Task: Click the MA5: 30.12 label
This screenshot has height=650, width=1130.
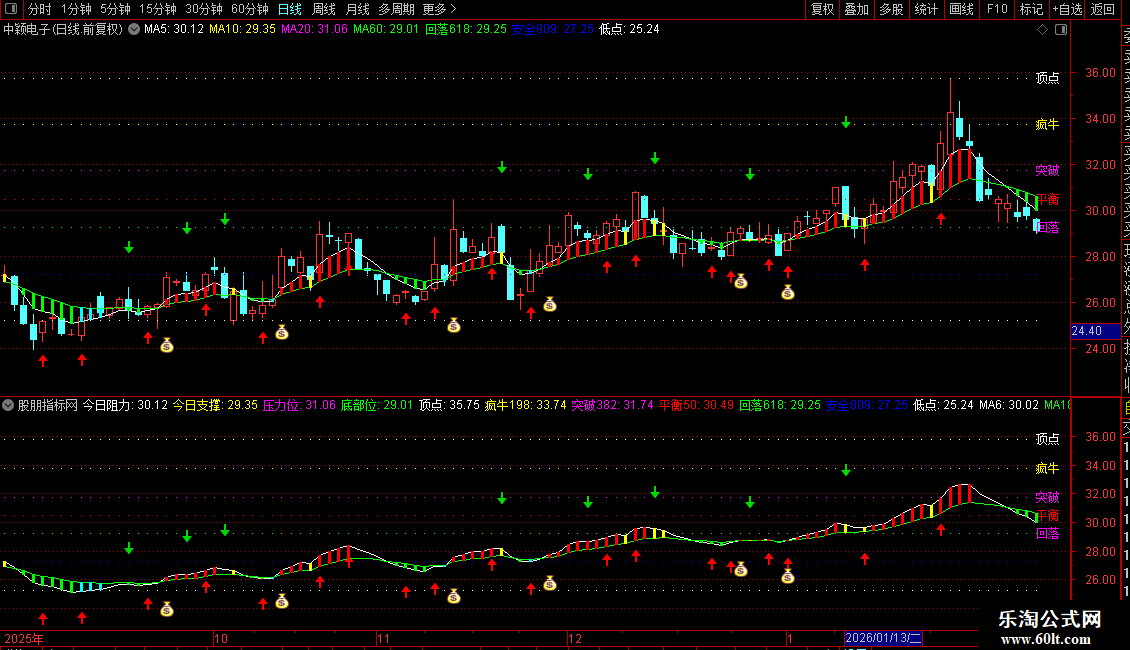Action: pyautogui.click(x=174, y=30)
